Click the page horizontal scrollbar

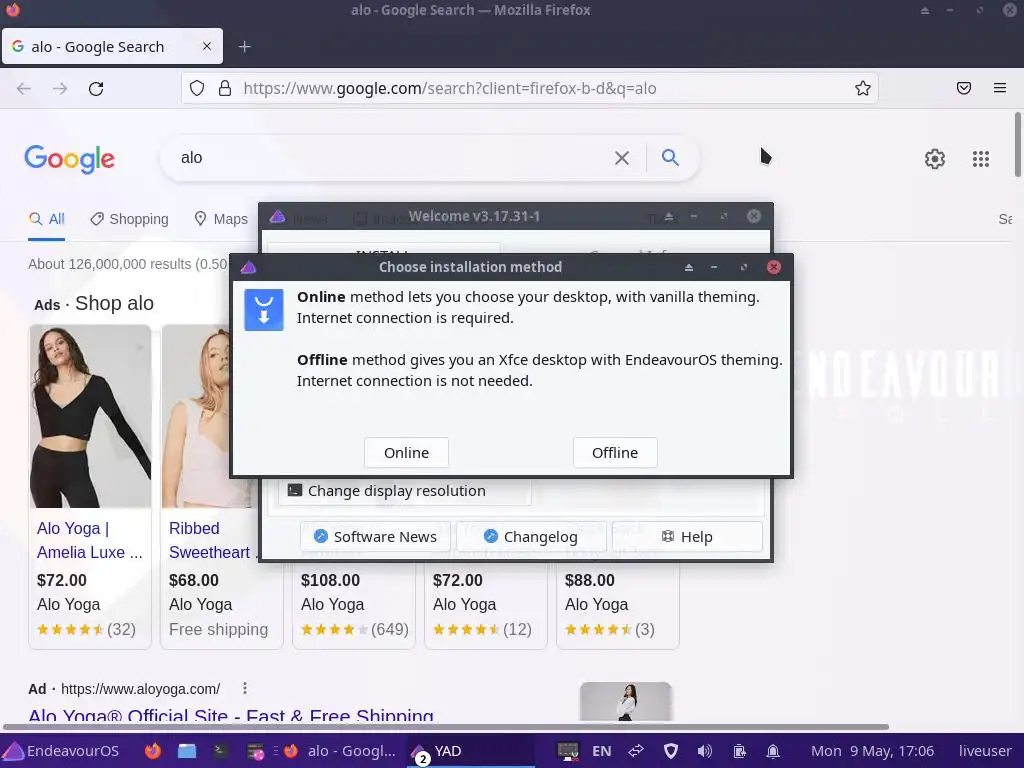coord(446,727)
